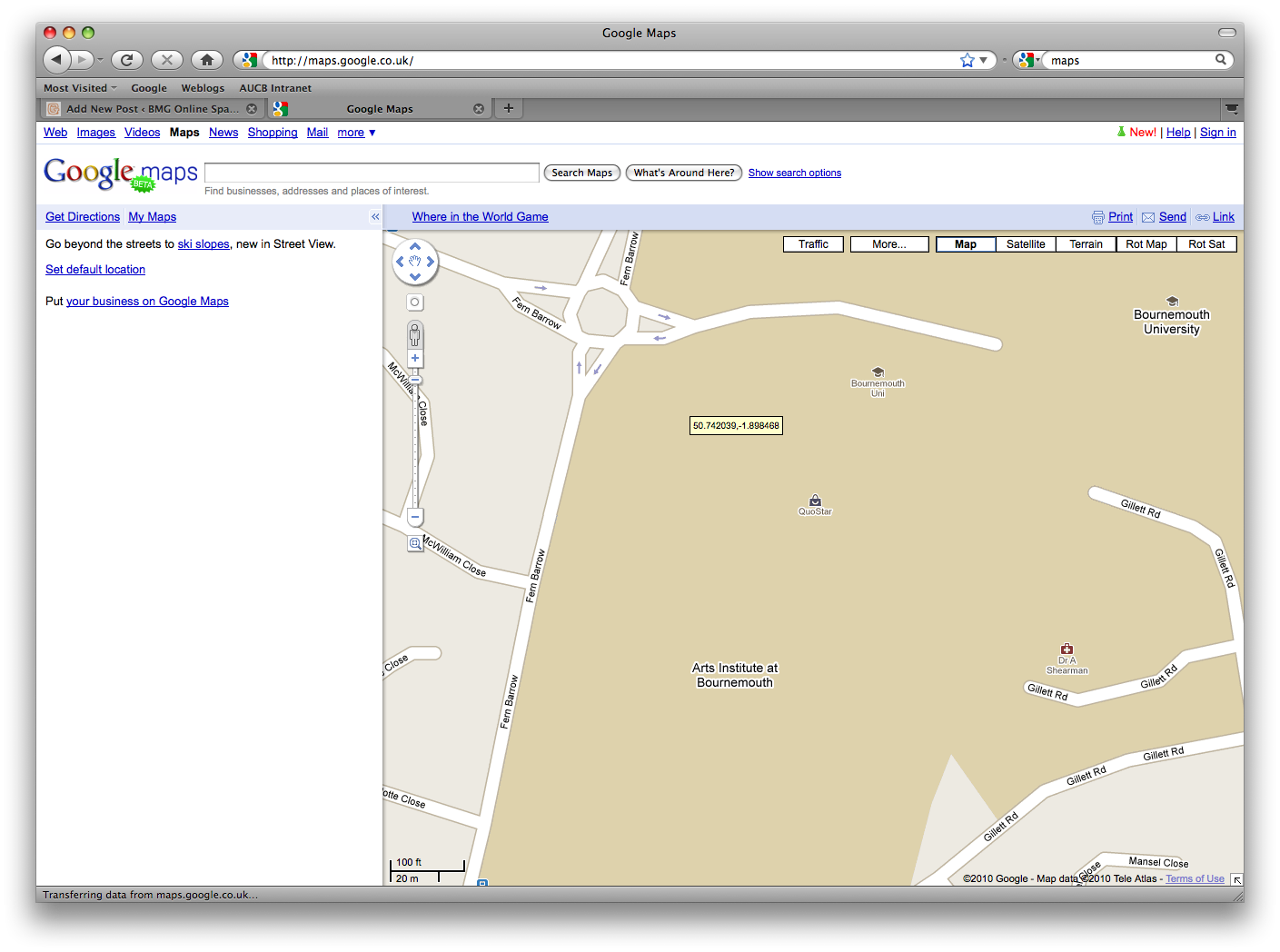Switch to Rot Sat view
Viewport: 1280px width, 952px height.
tap(1206, 244)
